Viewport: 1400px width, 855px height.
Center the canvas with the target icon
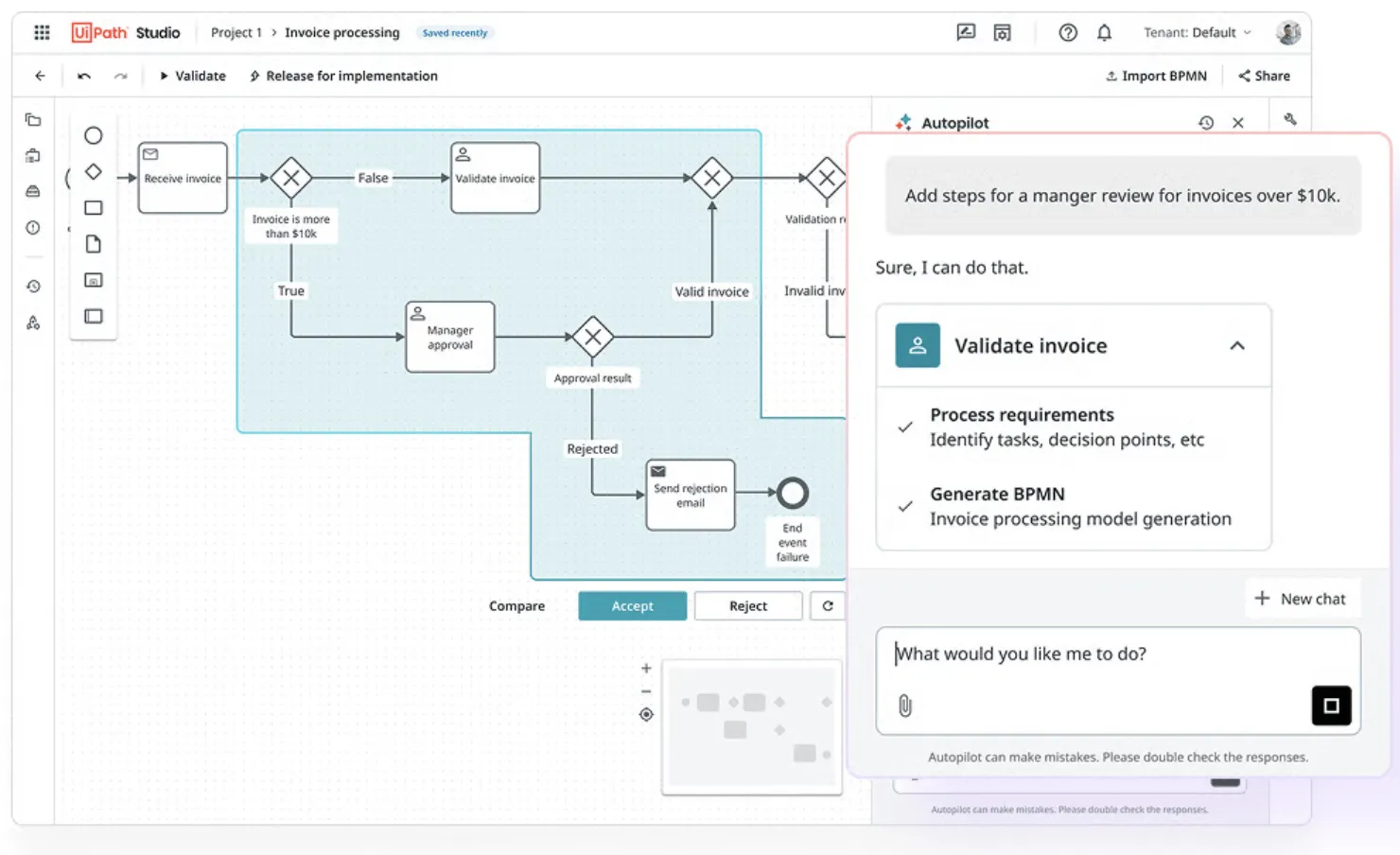pyautogui.click(x=646, y=715)
